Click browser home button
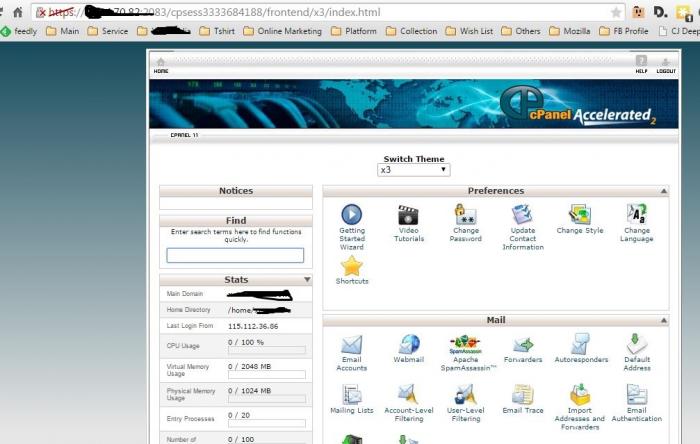Image resolution: width=700 pixels, height=444 pixels. (x=18, y=12)
